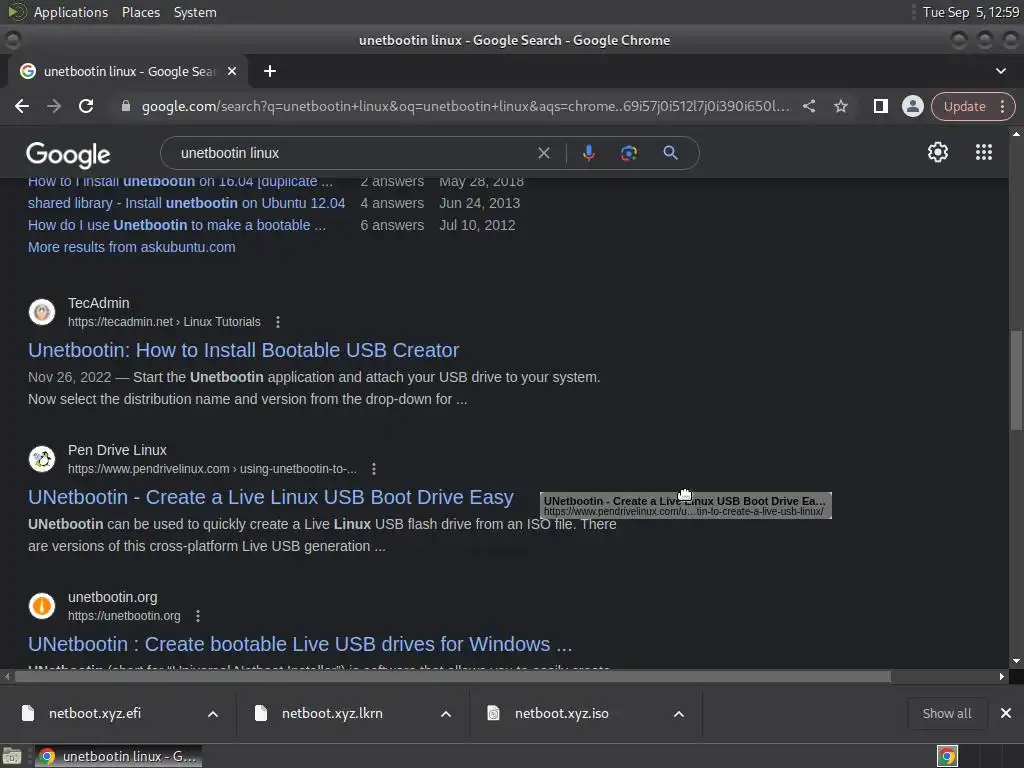Open the tab search dropdown arrow
1024x768 pixels.
point(1000,71)
